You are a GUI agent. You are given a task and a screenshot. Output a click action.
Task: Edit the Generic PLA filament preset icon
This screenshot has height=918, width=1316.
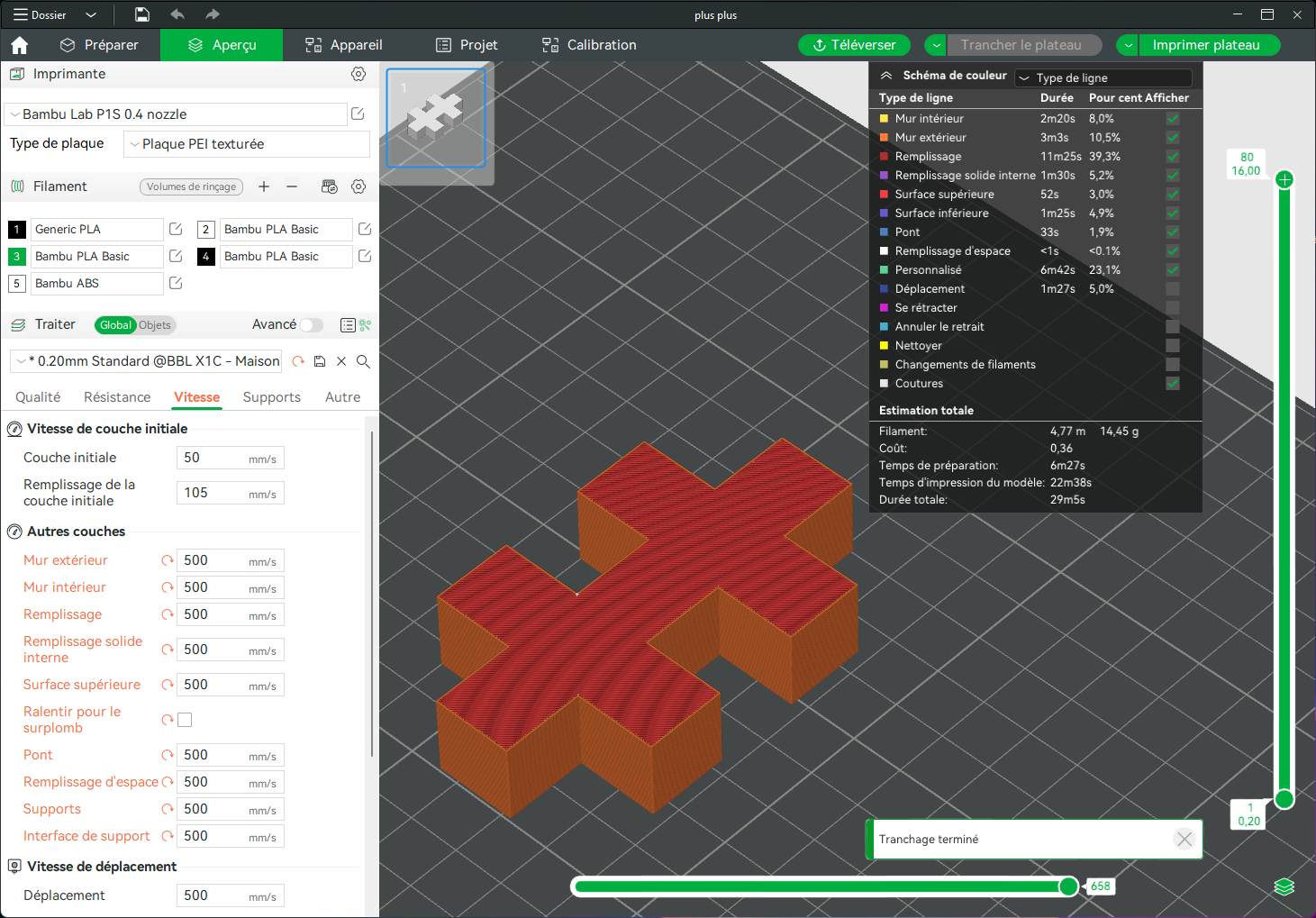[x=176, y=229]
